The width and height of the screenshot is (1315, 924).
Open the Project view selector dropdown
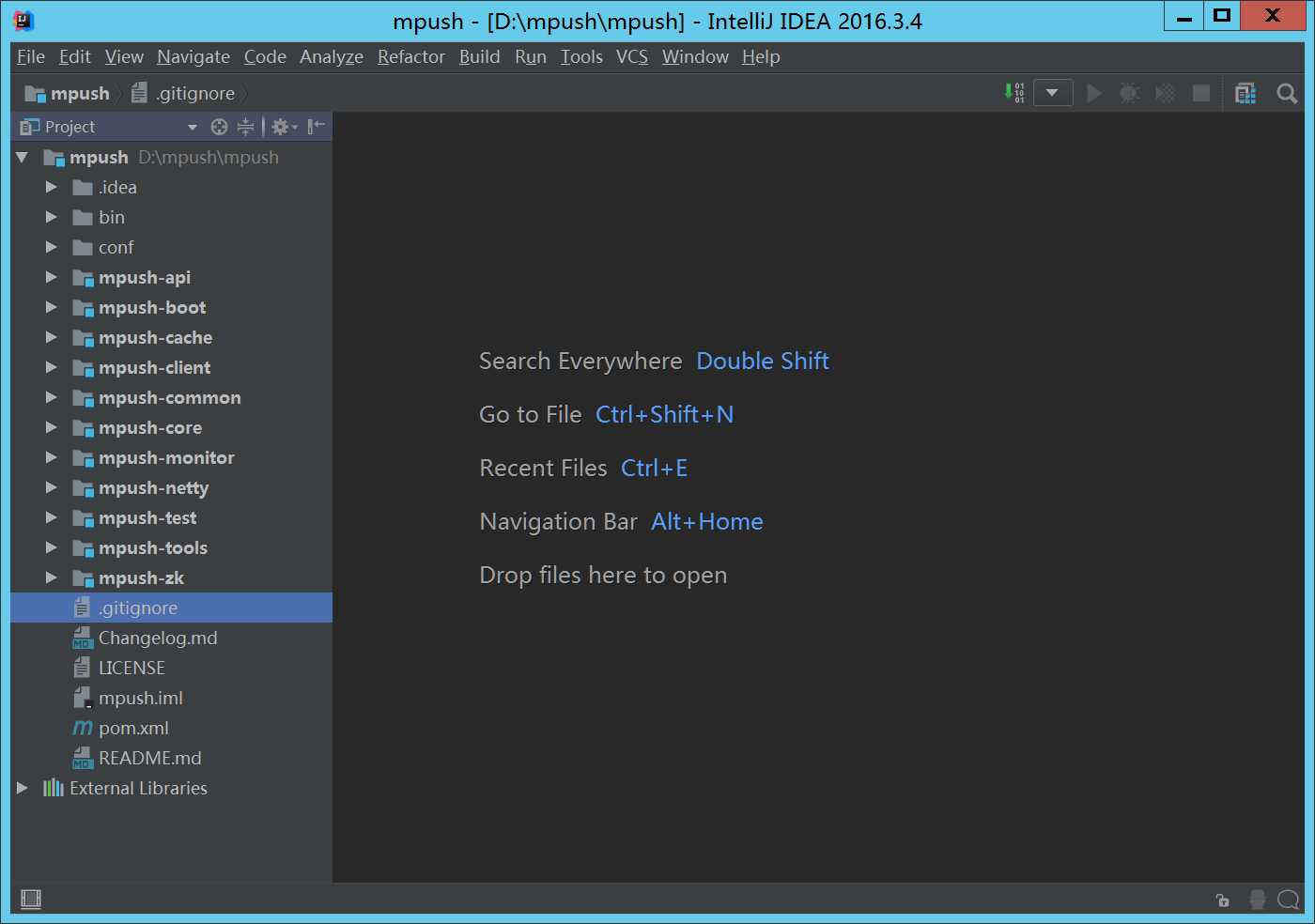pos(193,127)
